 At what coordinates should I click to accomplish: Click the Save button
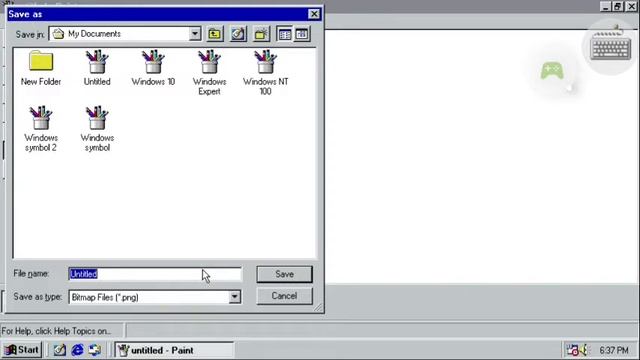click(x=284, y=274)
